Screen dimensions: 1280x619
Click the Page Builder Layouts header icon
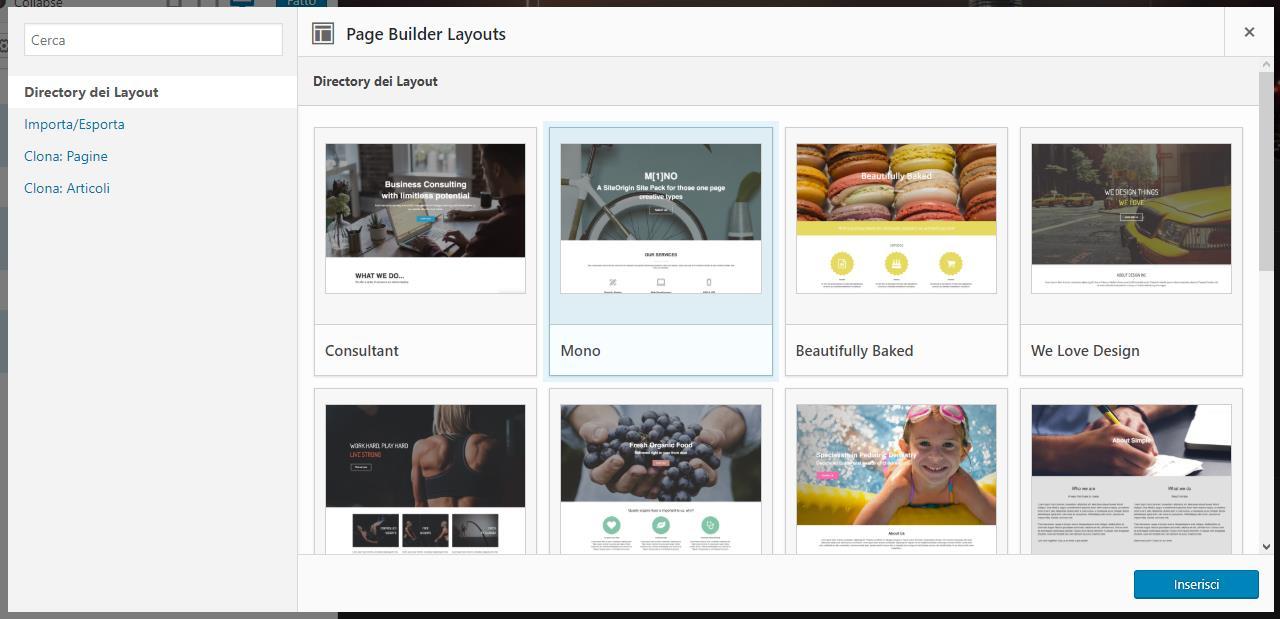point(322,33)
